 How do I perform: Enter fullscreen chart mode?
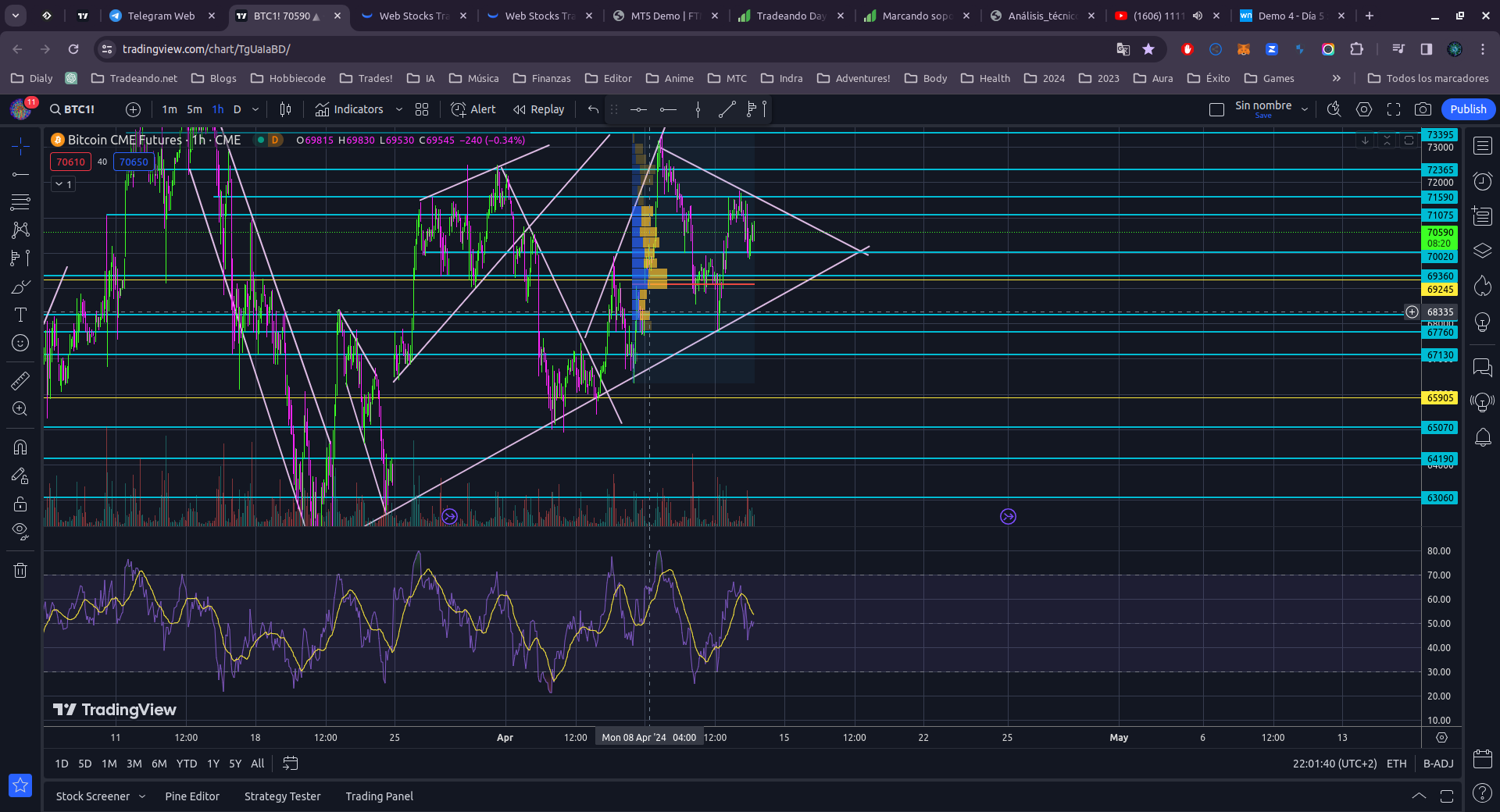[1394, 109]
